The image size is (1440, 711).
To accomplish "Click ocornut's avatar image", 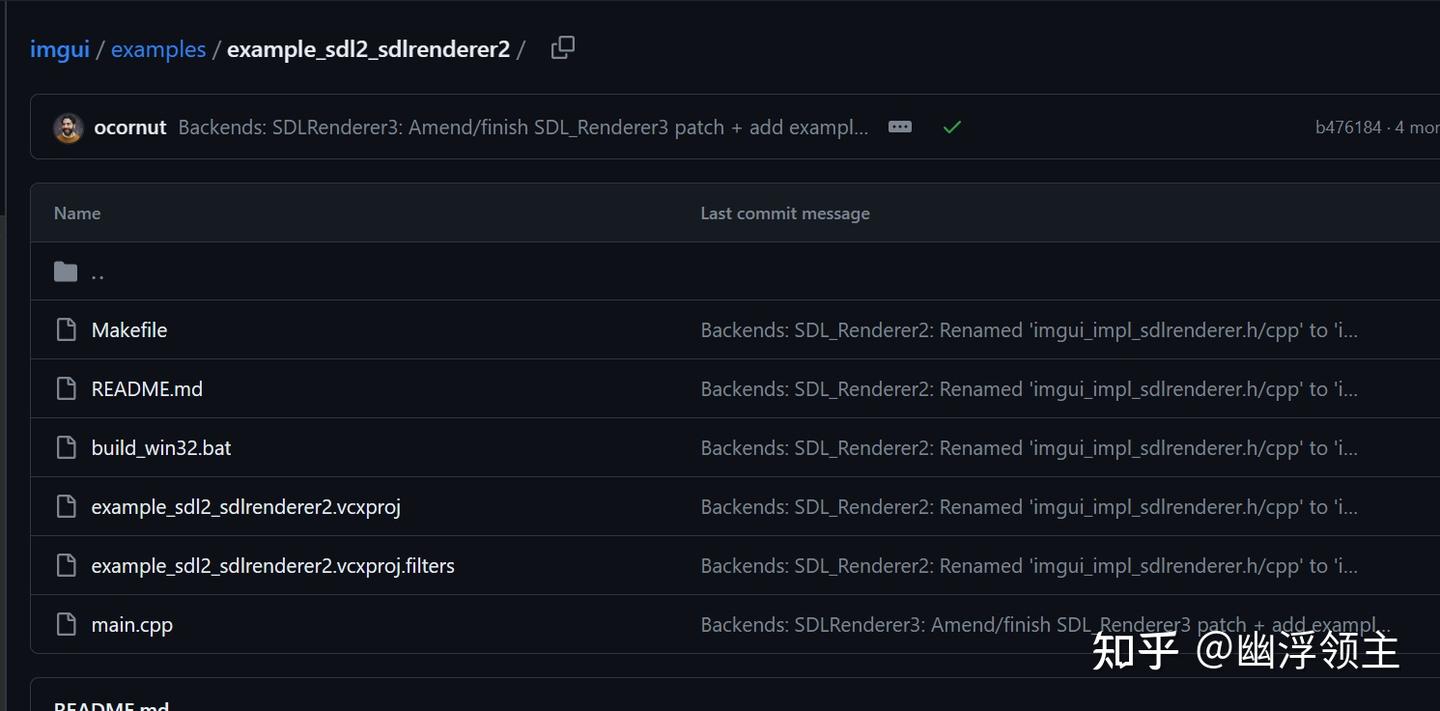I will coord(68,127).
